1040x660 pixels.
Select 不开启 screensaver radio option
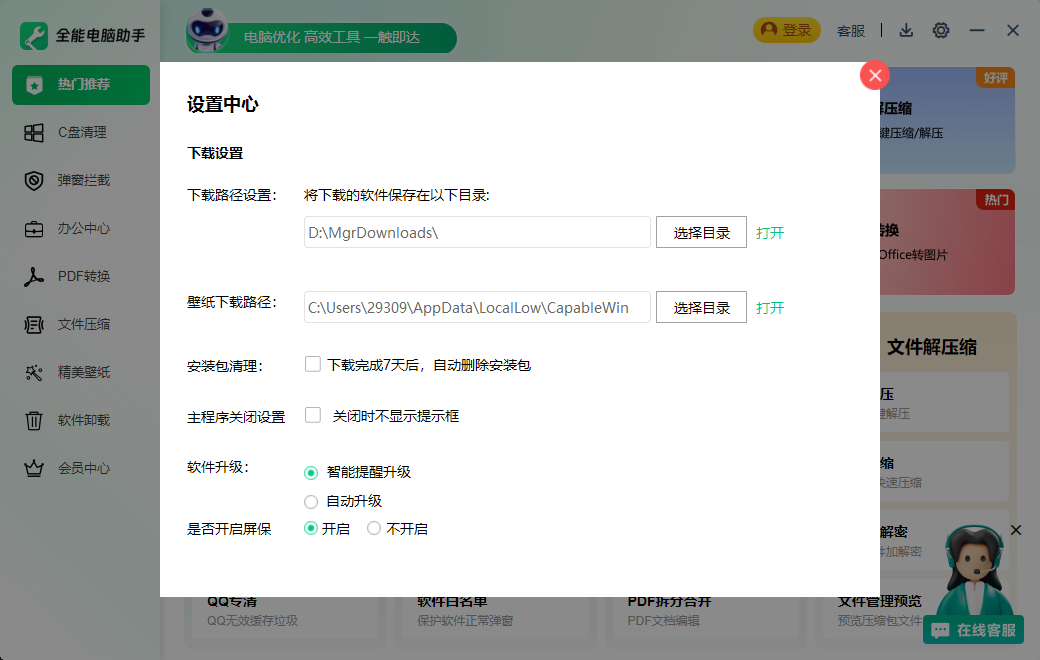coord(374,528)
